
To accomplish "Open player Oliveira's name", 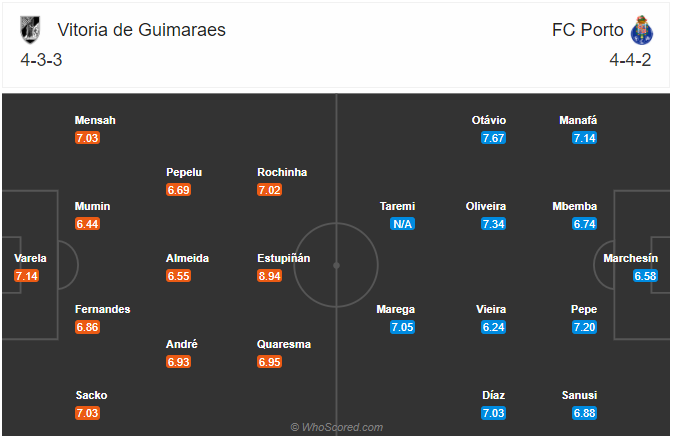I will [486, 206].
